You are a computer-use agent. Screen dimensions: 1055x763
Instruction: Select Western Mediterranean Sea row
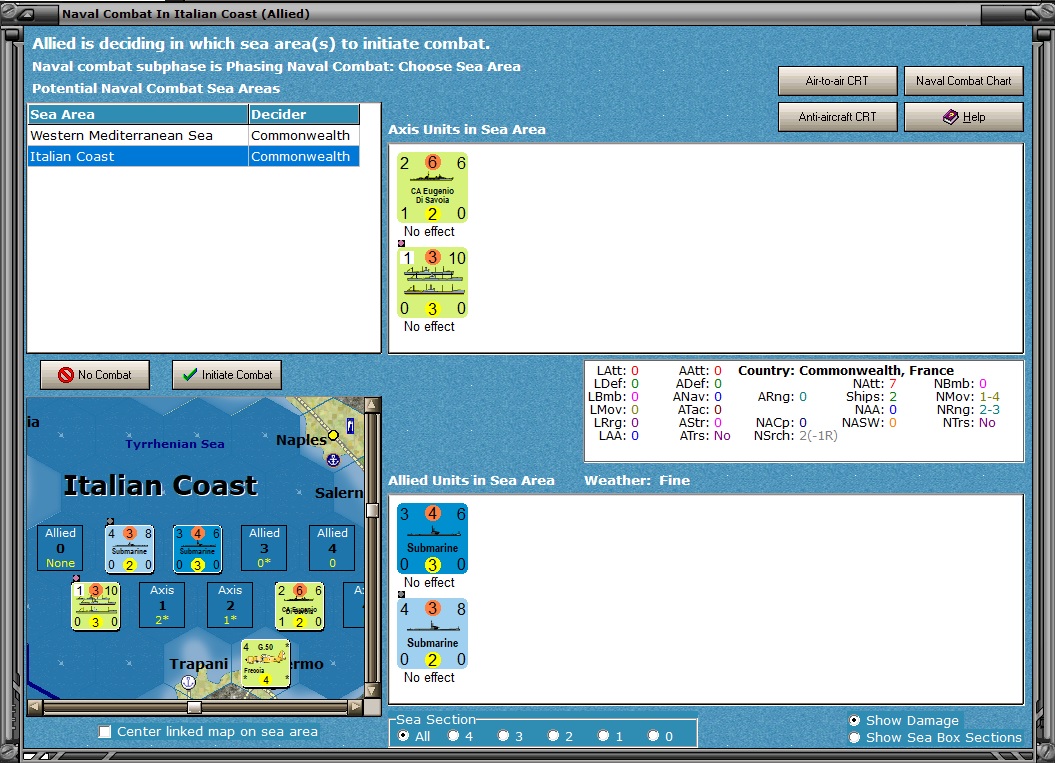point(194,135)
